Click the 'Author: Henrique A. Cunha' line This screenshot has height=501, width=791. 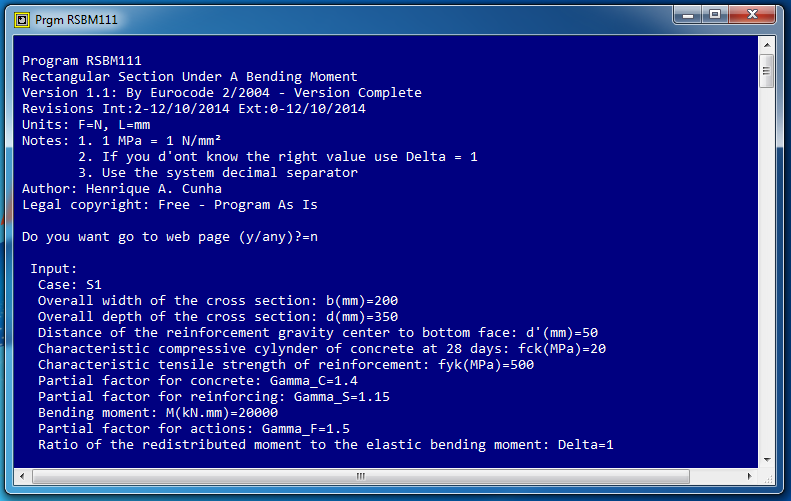point(122,189)
